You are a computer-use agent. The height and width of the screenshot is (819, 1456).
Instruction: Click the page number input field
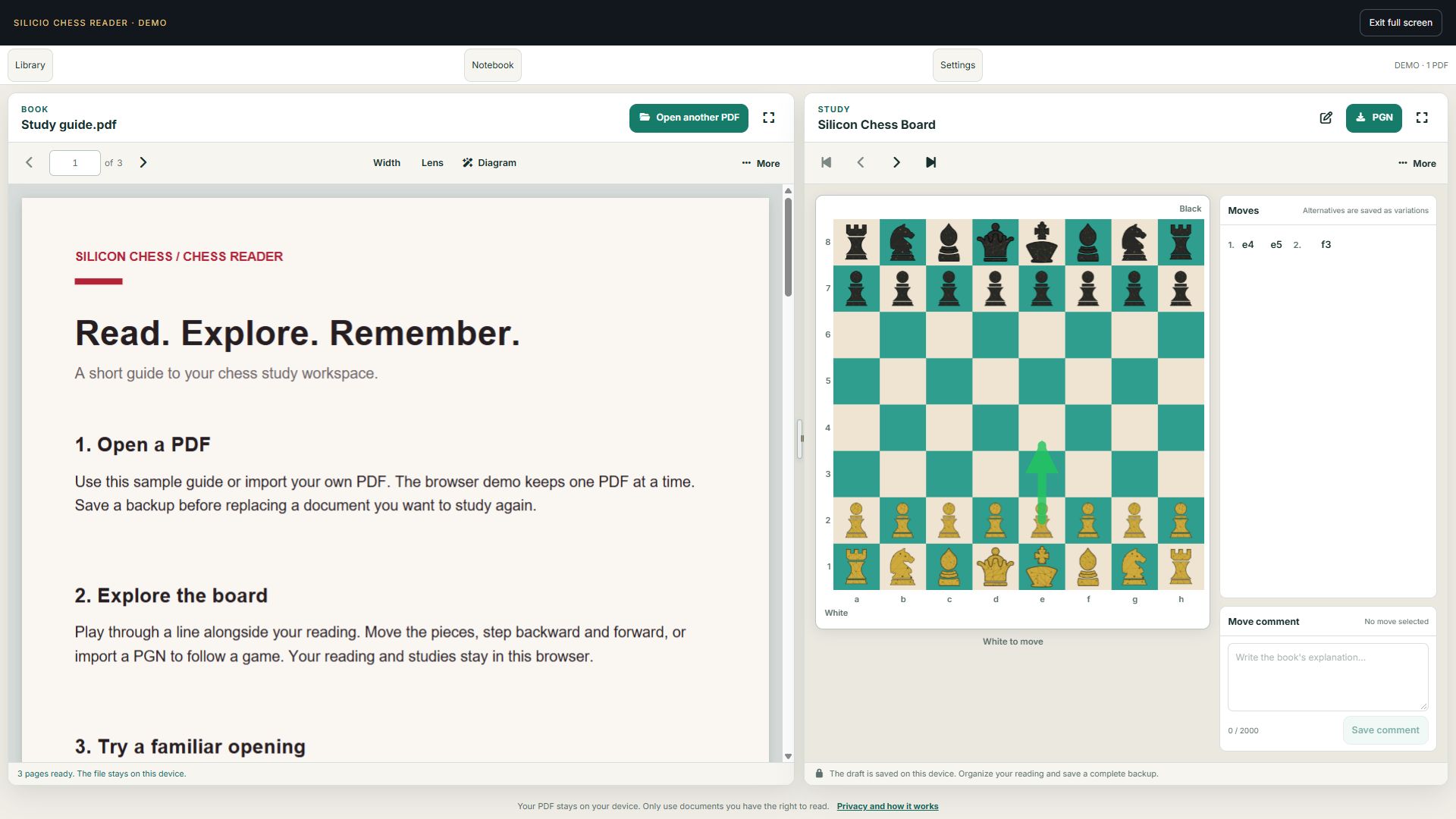pyautogui.click(x=75, y=163)
